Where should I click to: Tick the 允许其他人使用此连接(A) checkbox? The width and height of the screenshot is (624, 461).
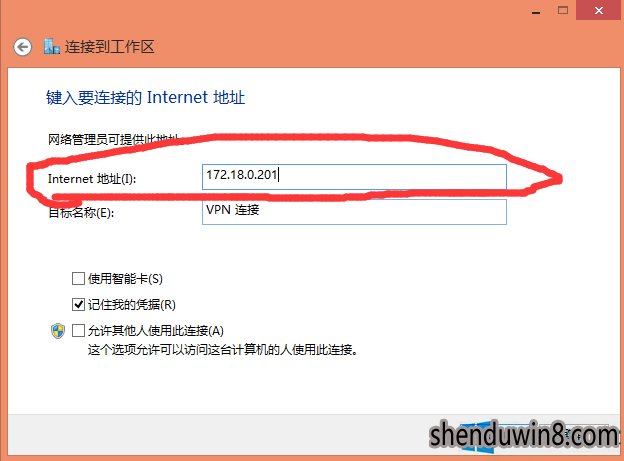pyautogui.click(x=78, y=330)
